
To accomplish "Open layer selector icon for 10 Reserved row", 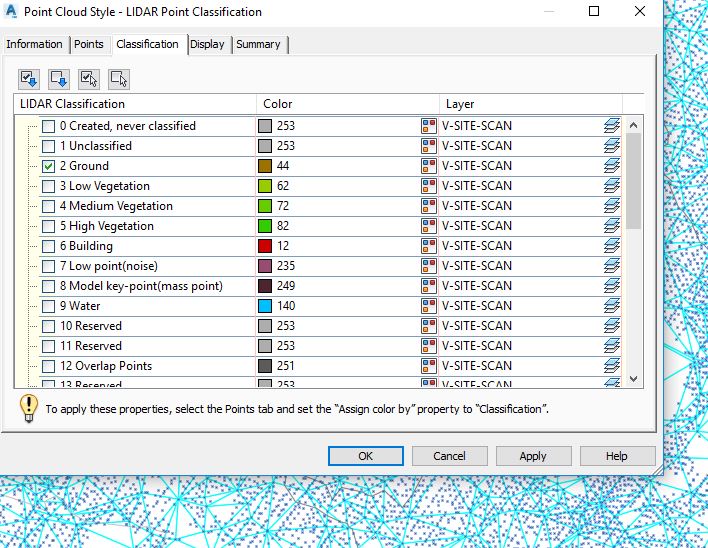I will pyautogui.click(x=612, y=325).
